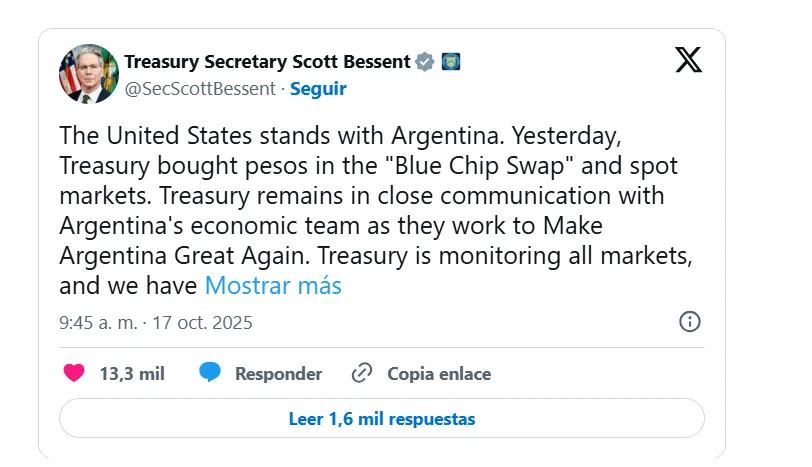This screenshot has width=812, height=467.
Task: Click the X logo icon
Action: click(688, 60)
